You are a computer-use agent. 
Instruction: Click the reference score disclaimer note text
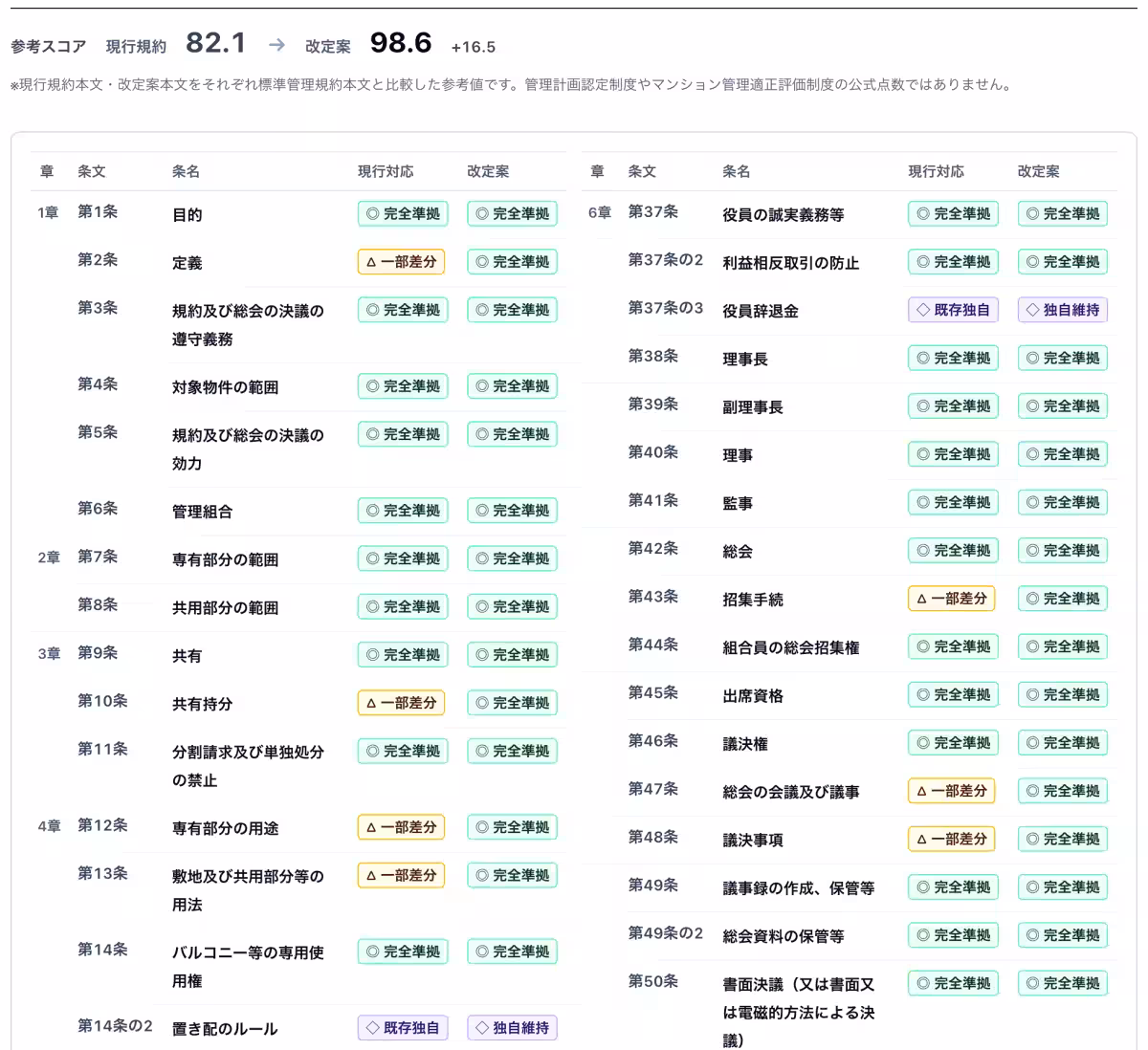[511, 84]
